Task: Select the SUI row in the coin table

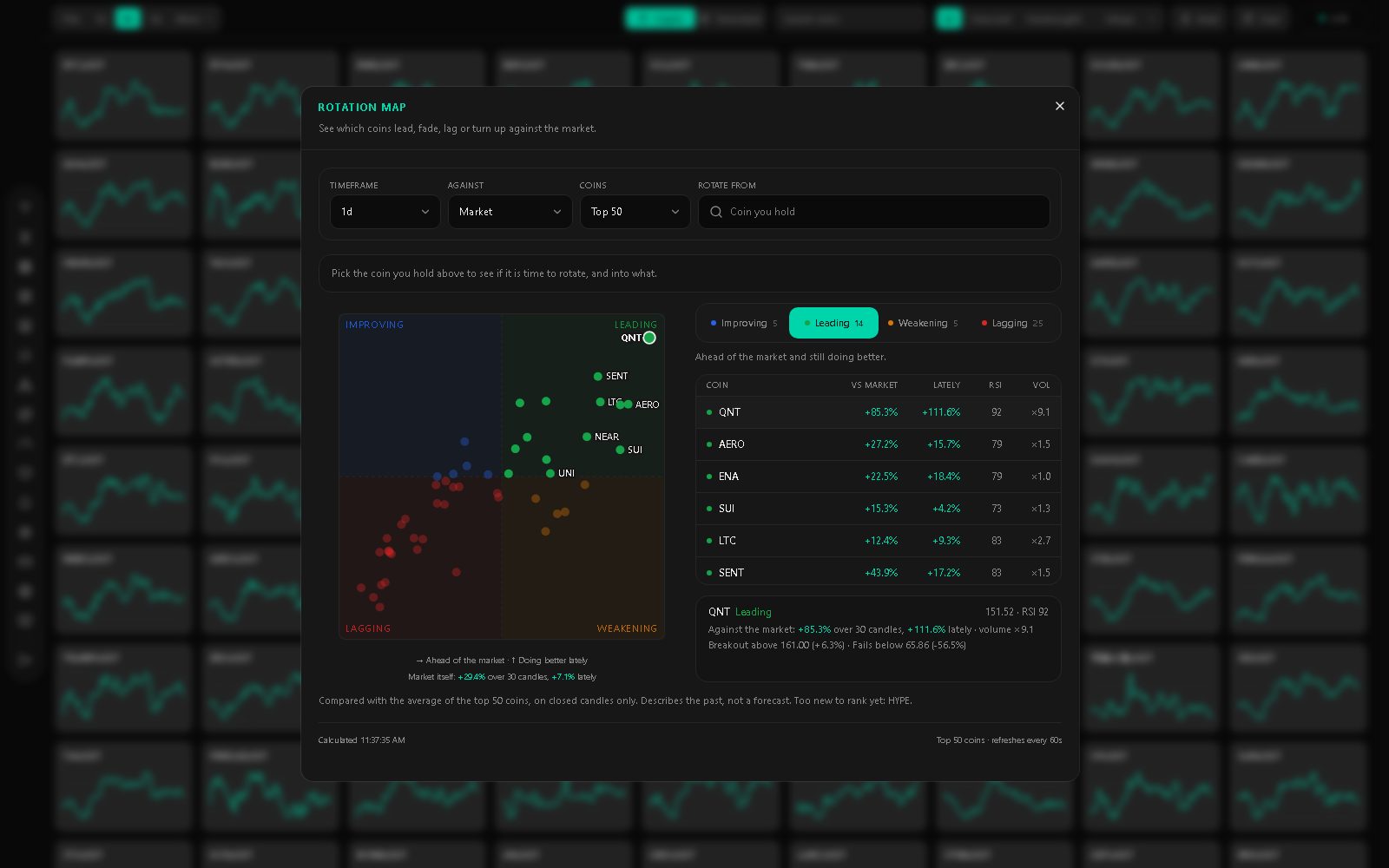Action: (x=878, y=509)
